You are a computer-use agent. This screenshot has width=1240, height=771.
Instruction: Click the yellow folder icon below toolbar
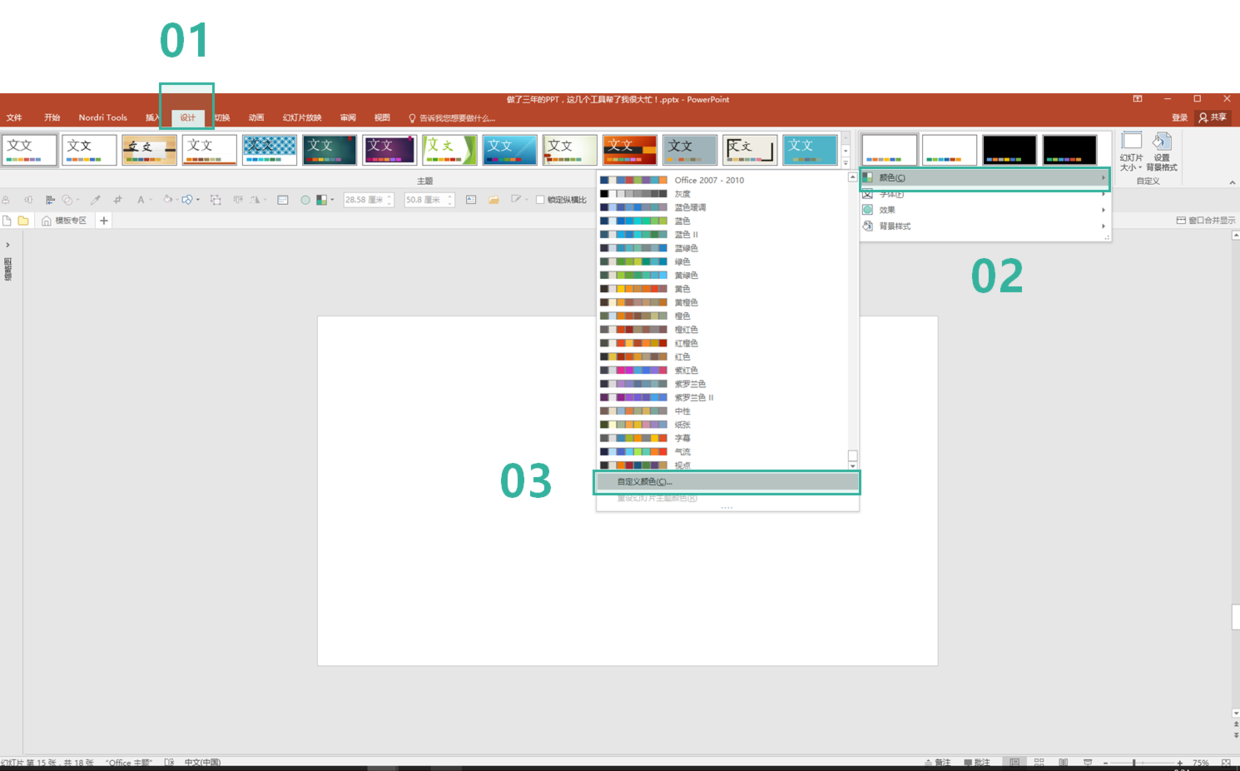pyautogui.click(x=23, y=221)
